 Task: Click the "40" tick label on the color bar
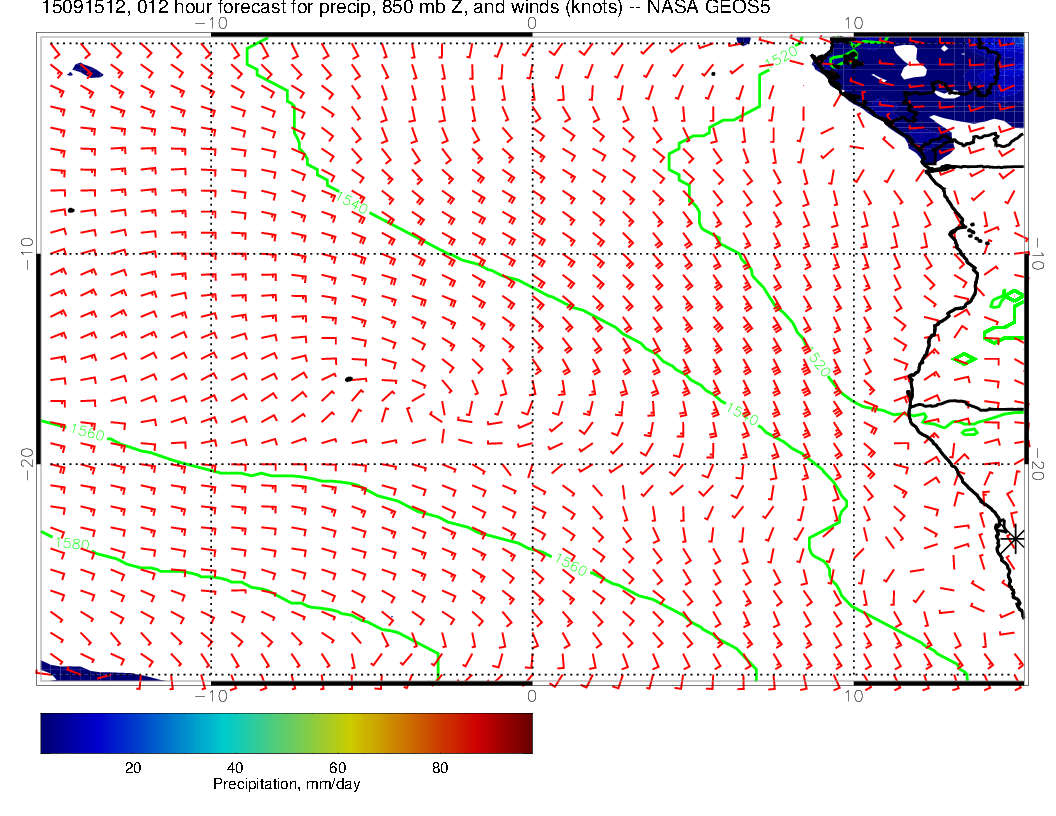point(235,768)
